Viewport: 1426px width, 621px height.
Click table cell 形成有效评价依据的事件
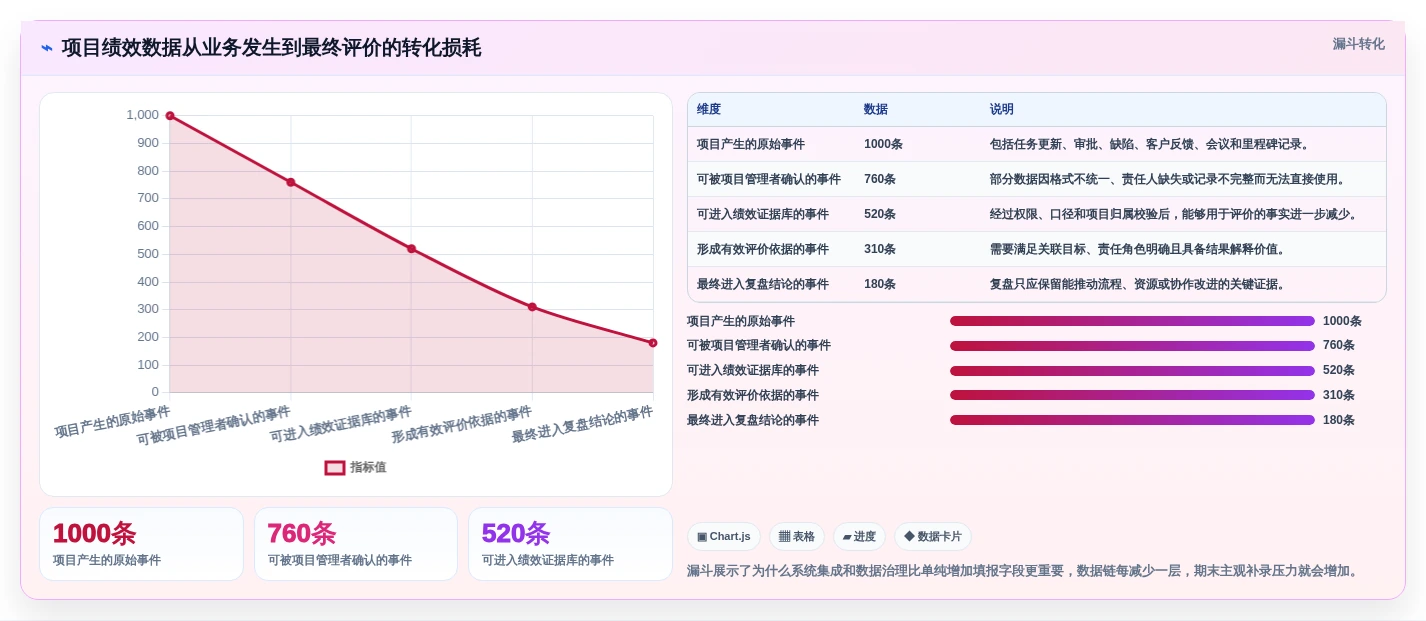(x=763, y=249)
